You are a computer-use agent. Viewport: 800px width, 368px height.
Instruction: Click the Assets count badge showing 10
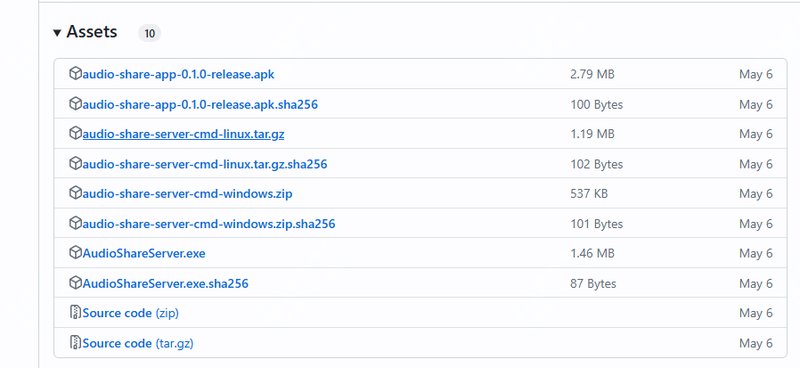[149, 34]
